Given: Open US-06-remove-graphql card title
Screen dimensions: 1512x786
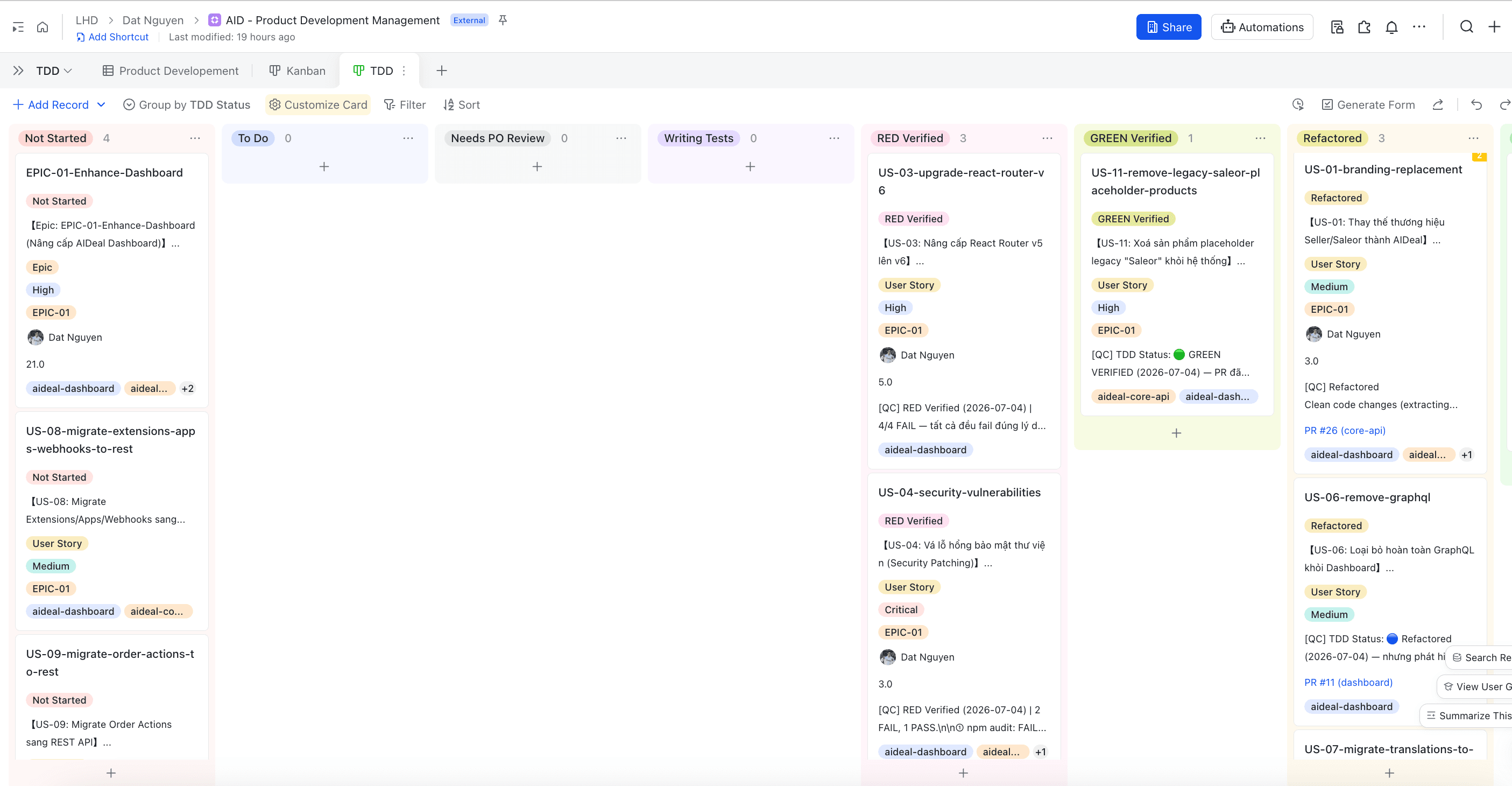Looking at the screenshot, I should tap(1367, 497).
